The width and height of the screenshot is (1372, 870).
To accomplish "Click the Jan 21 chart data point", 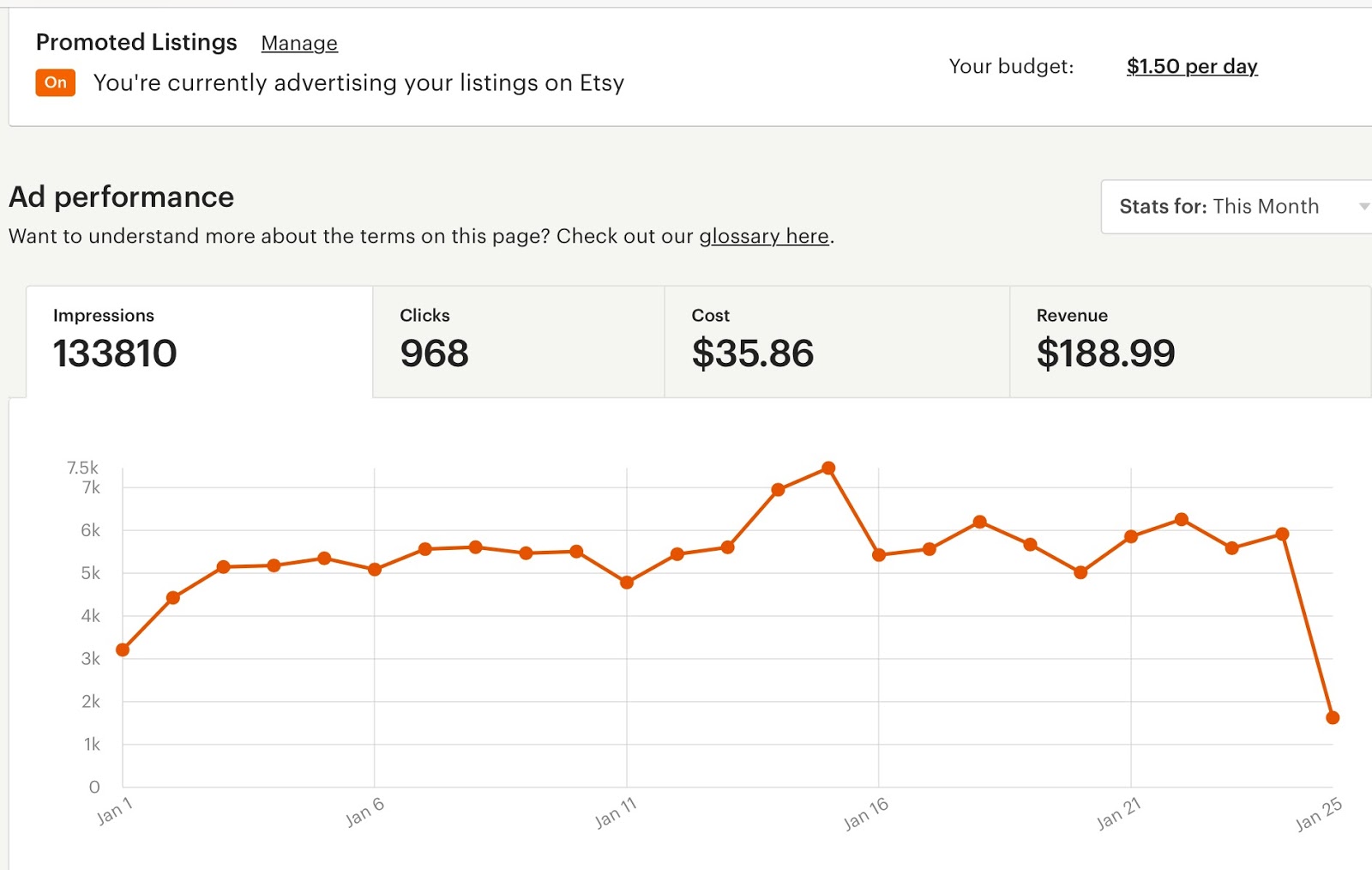I will coord(1131,536).
